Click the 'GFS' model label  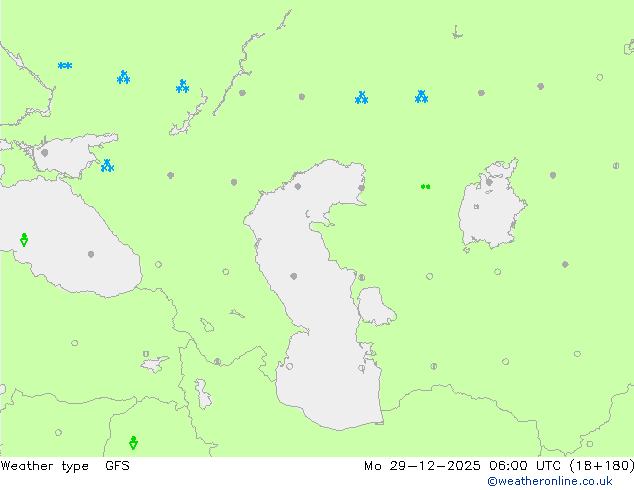click(117, 466)
